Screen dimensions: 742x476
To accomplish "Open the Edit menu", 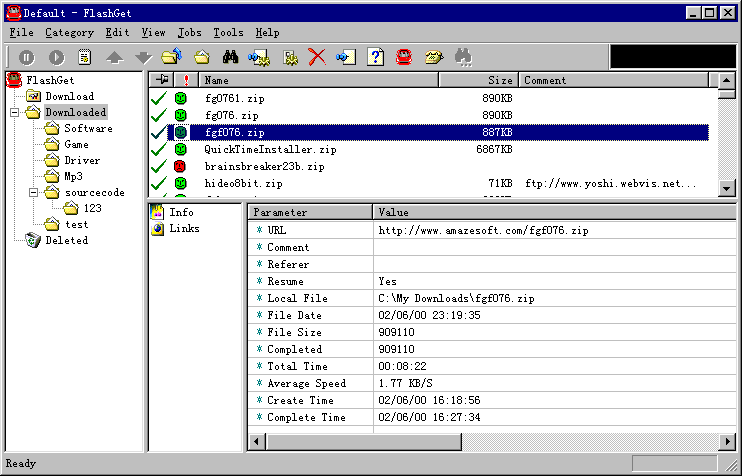I will 117,33.
